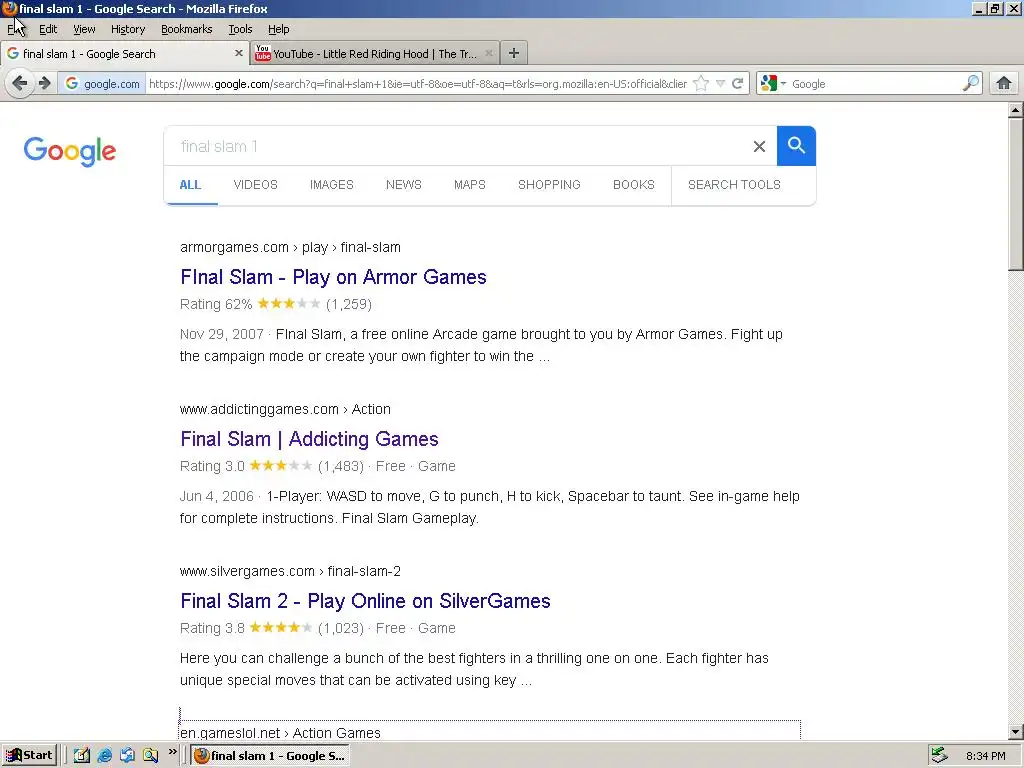Screen dimensions: 1024x768
Task: Bookmark this page with the star icon
Action: click(701, 84)
